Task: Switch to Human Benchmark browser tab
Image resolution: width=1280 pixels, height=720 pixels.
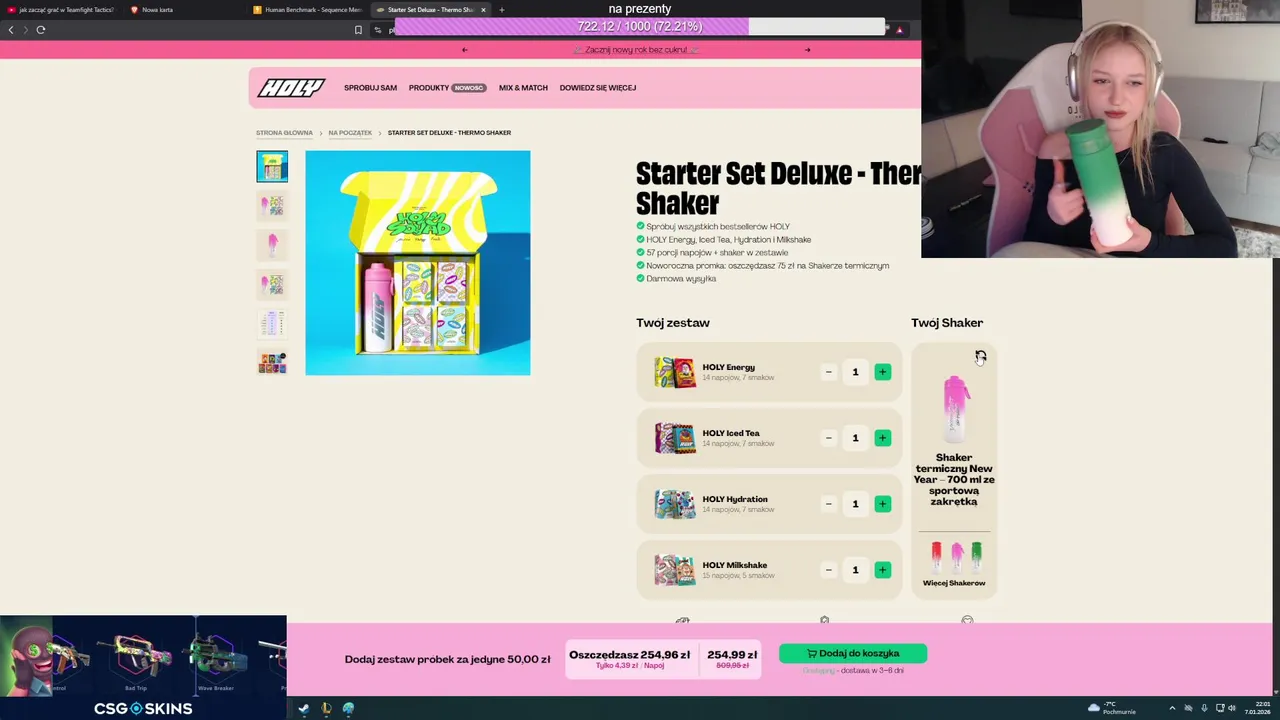Action: point(307,10)
